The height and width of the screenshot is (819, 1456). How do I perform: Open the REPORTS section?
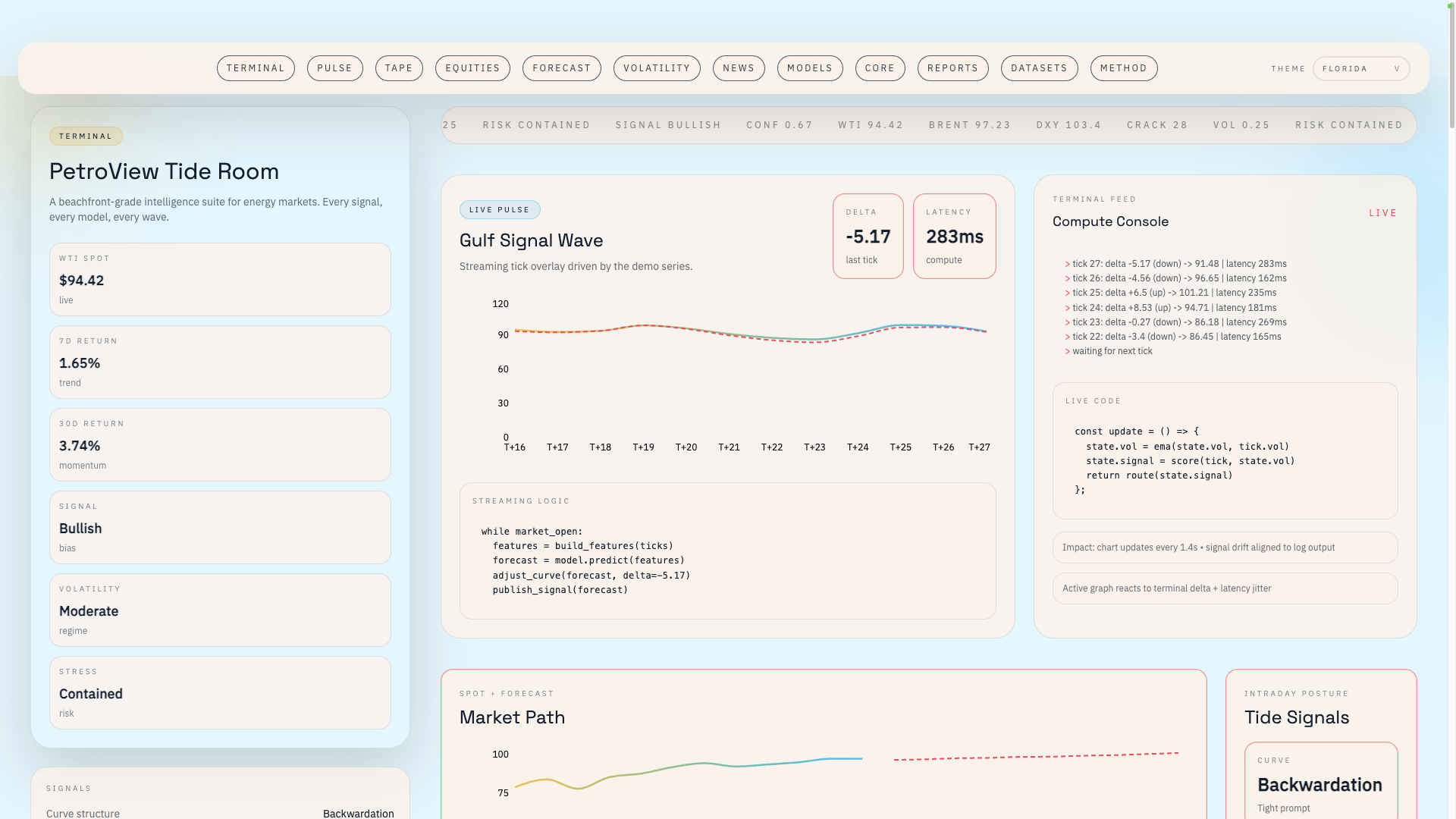(x=953, y=68)
